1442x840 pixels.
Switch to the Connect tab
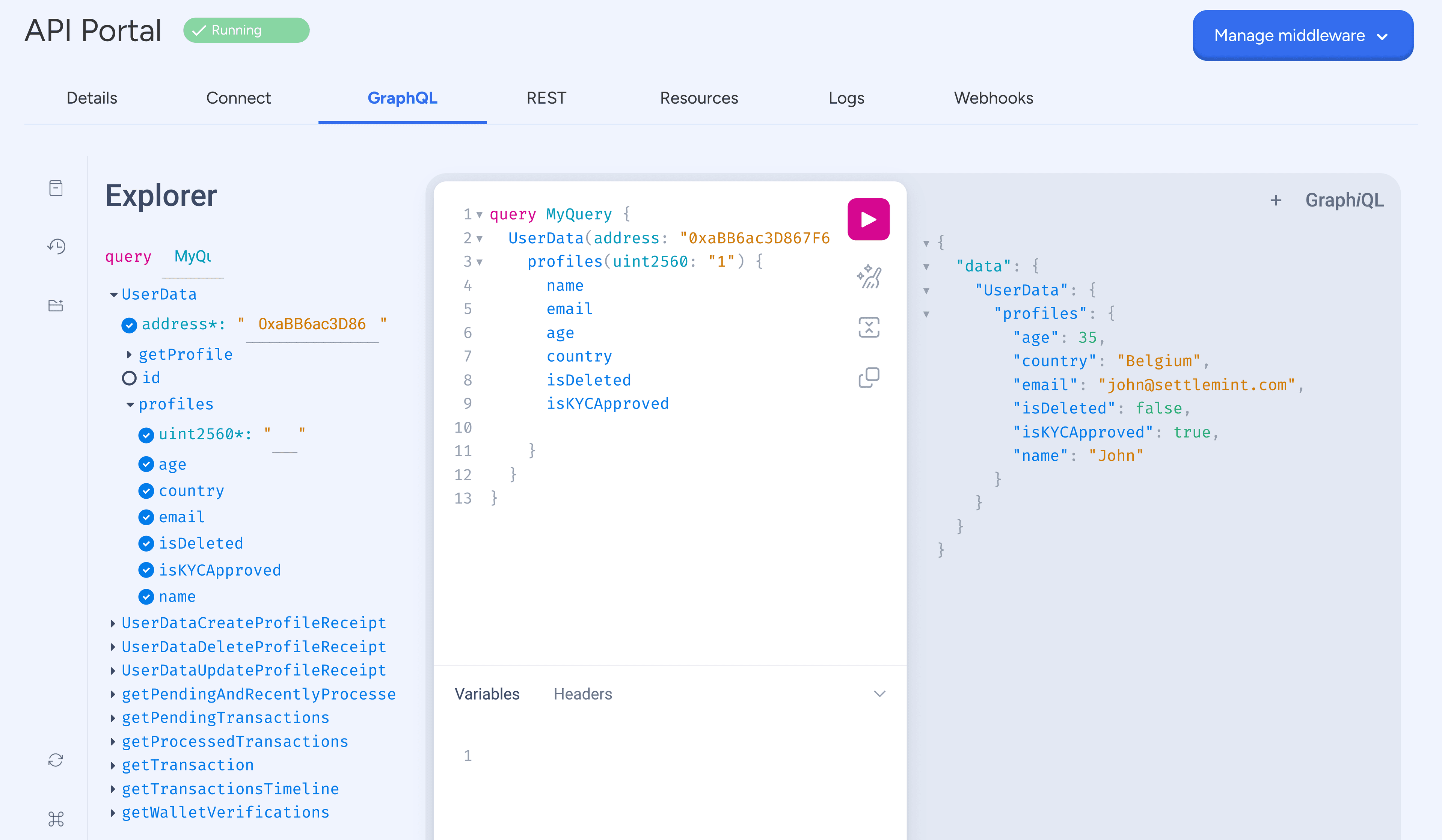point(238,98)
